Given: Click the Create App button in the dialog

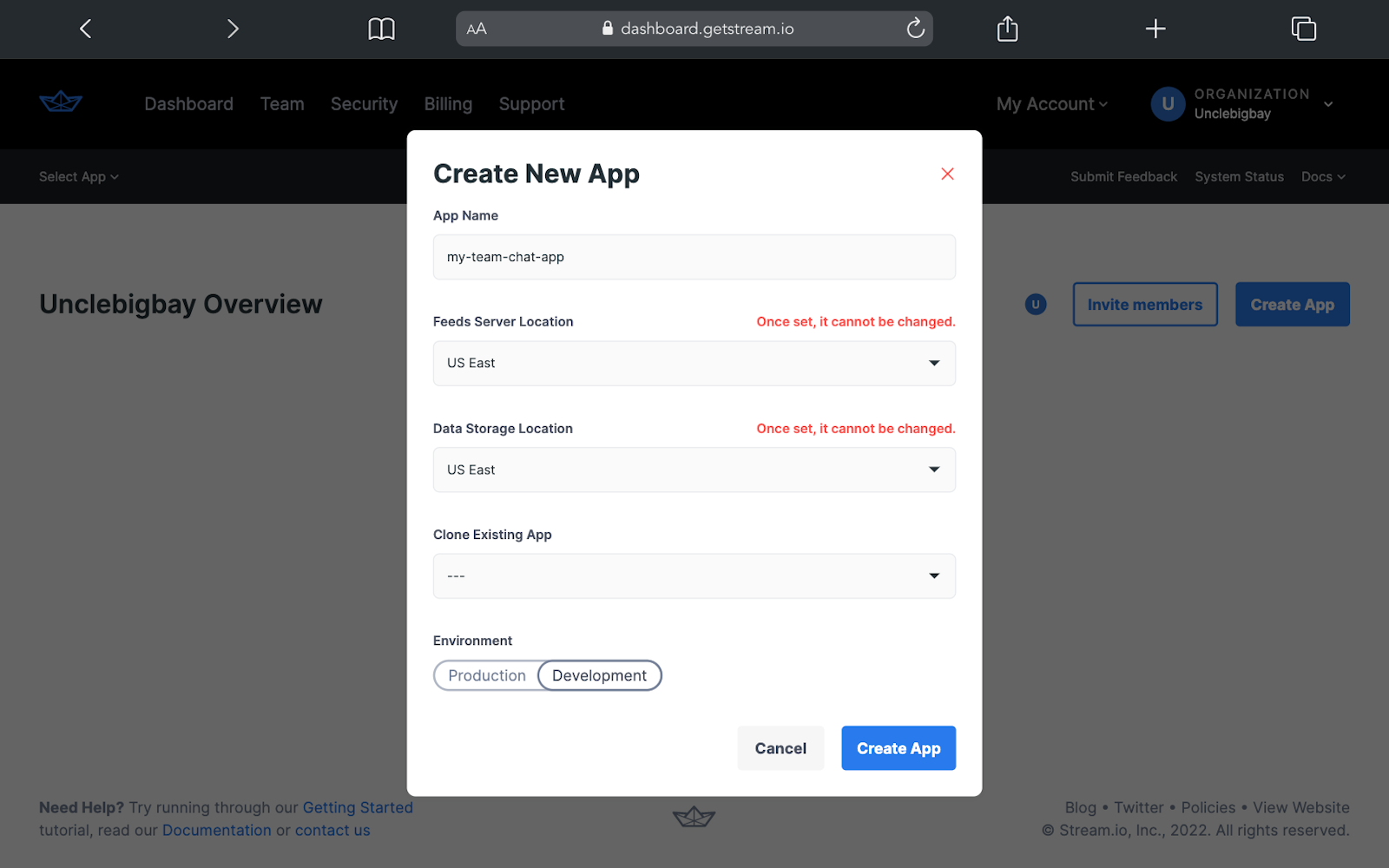Looking at the screenshot, I should coord(898,747).
